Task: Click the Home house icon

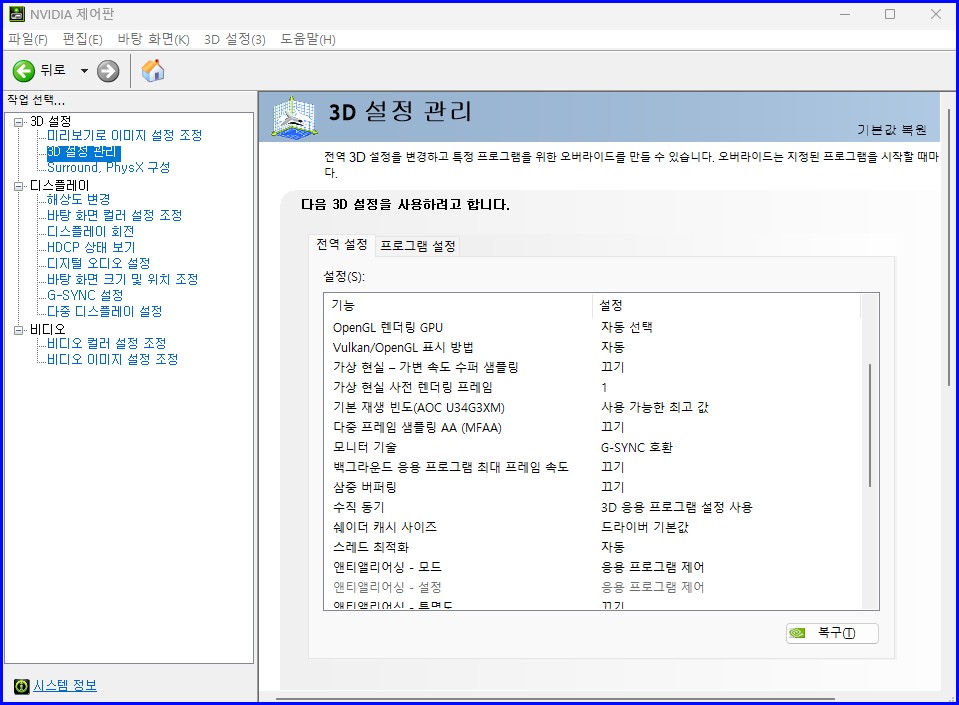Action: 153,70
